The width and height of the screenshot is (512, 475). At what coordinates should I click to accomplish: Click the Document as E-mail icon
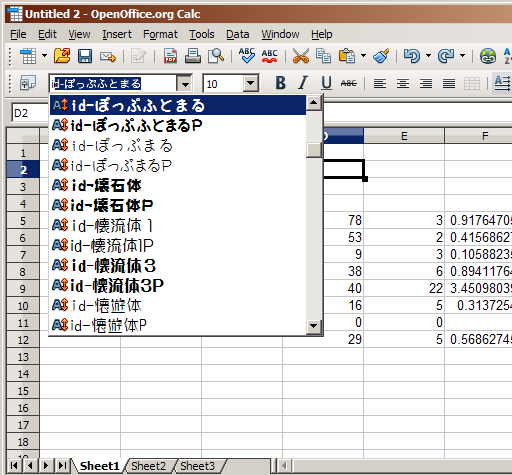108,56
